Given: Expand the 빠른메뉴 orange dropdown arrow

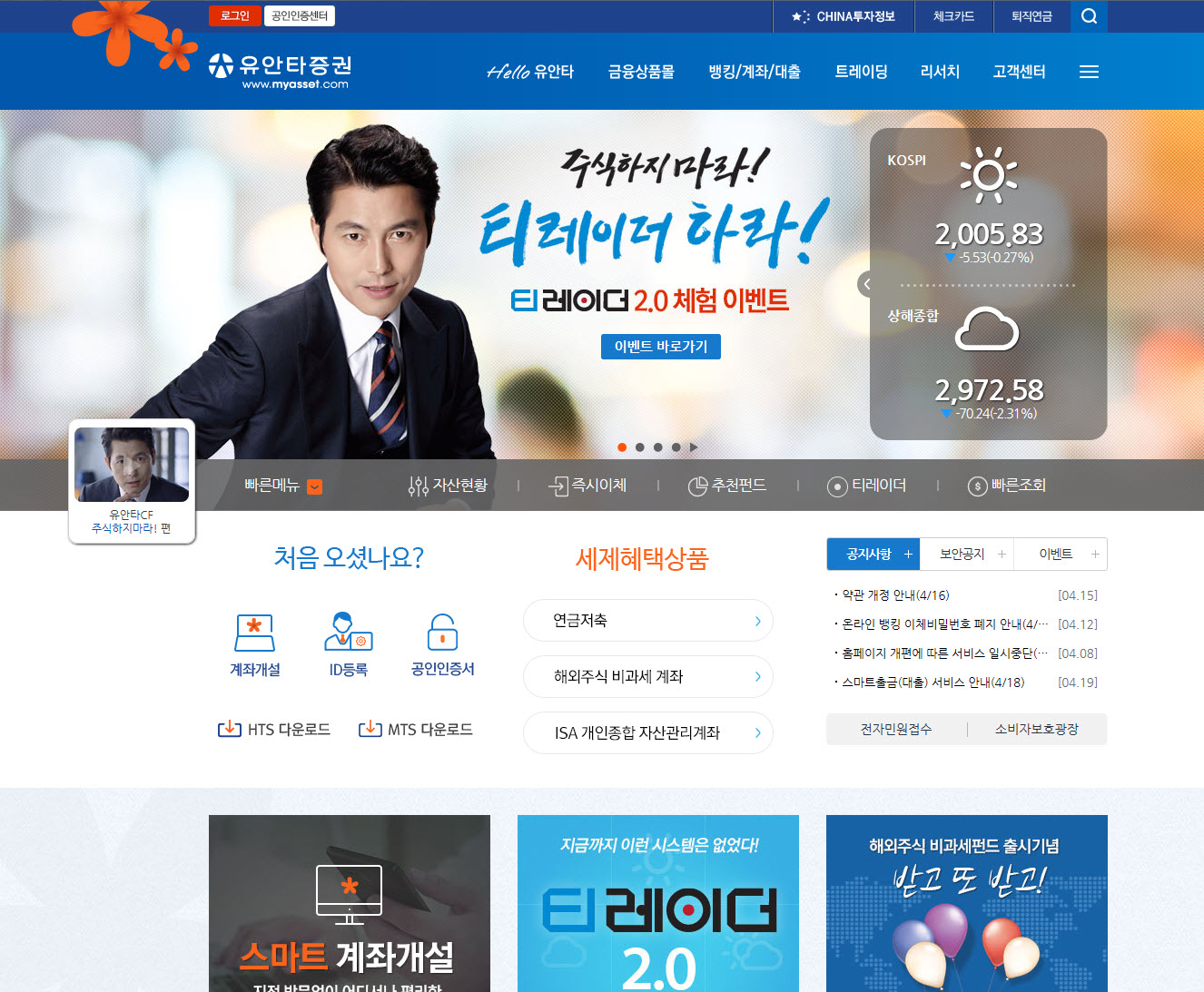Looking at the screenshot, I should [314, 486].
